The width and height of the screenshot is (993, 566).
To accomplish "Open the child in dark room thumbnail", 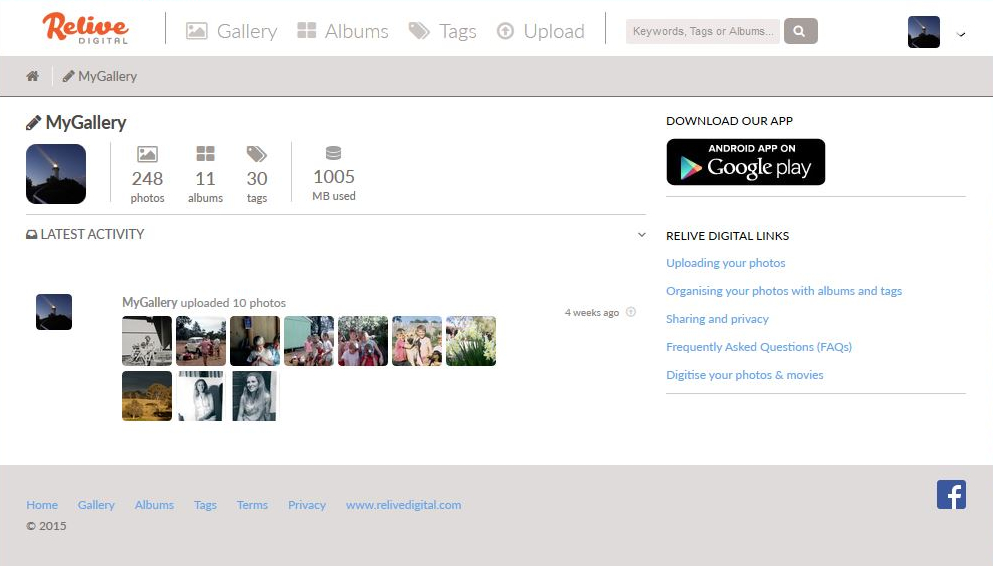I will (255, 341).
